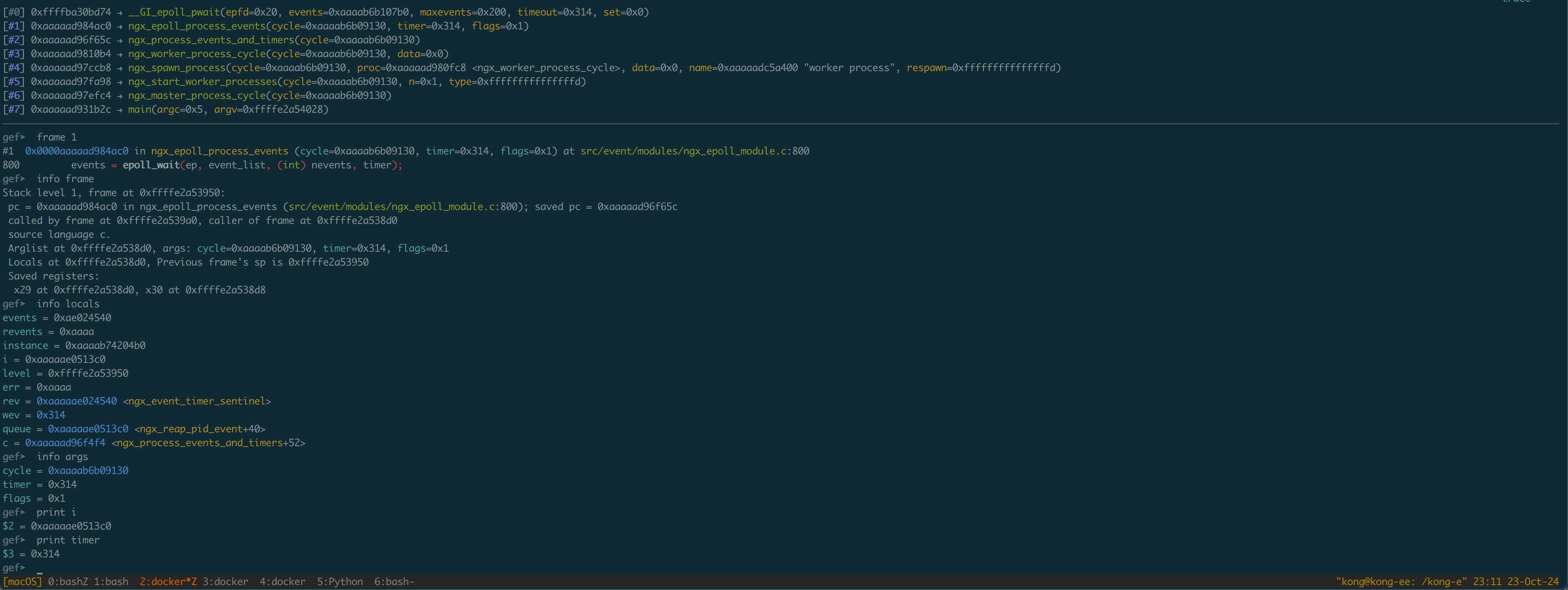The height and width of the screenshot is (590, 1568).
Task: Click source path ngx_epoll_module.c:800 in frame line
Action: [694, 152]
